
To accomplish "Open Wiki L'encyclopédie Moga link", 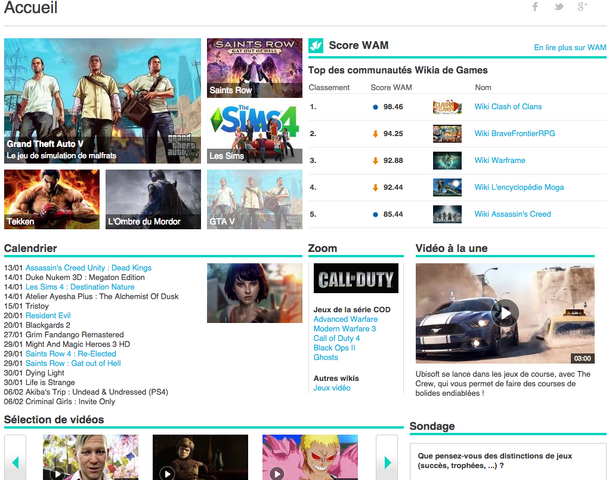I will click(x=519, y=187).
